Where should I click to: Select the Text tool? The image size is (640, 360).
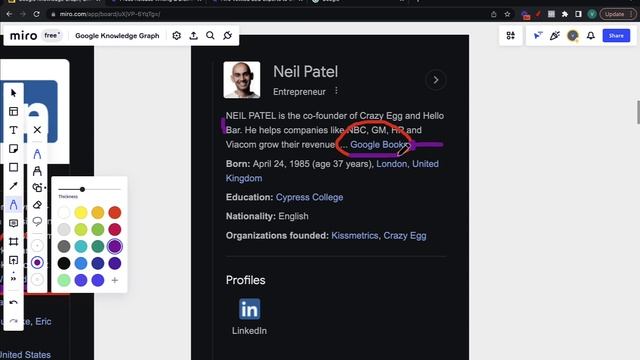[13, 130]
